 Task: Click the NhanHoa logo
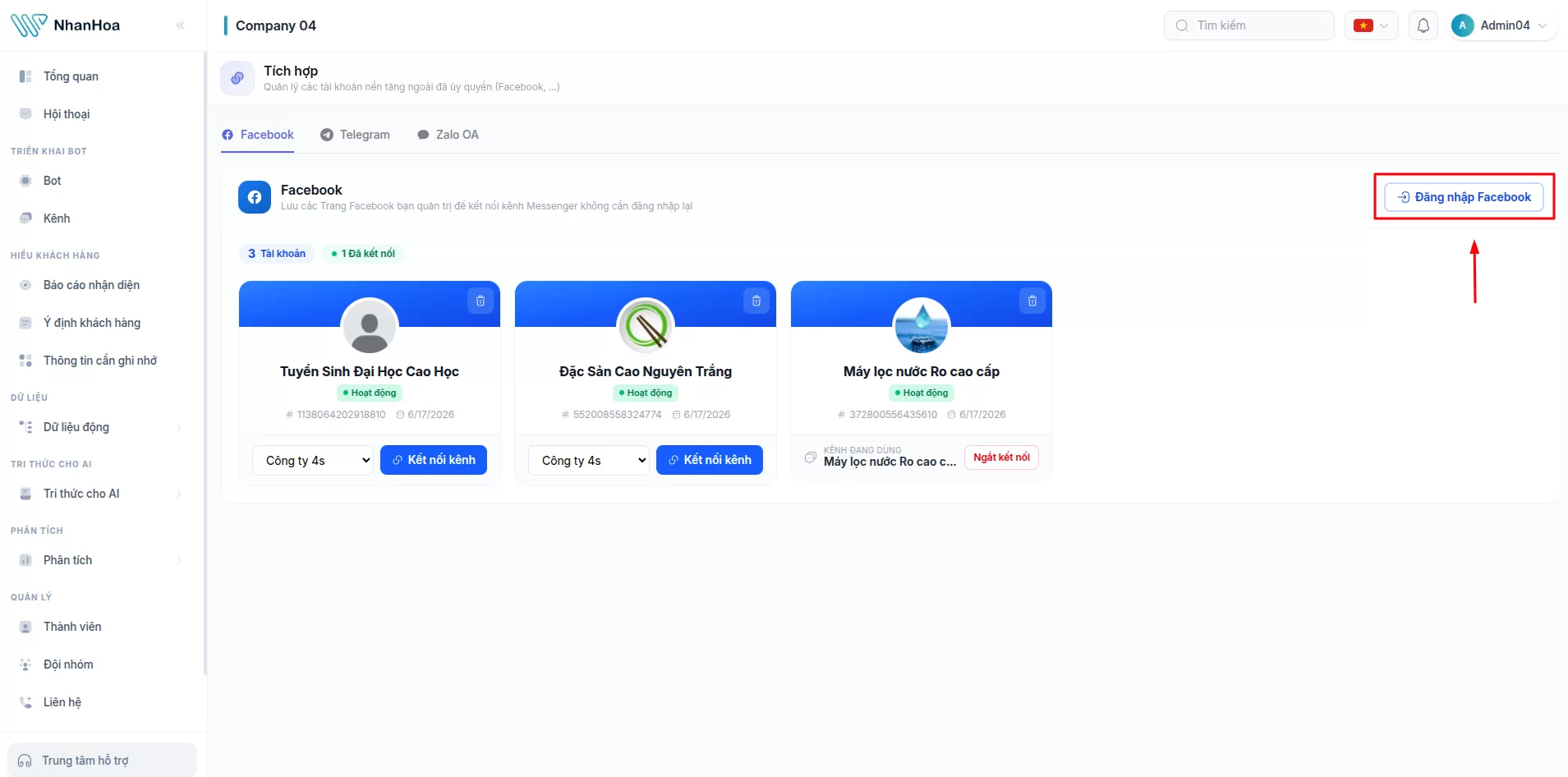coord(66,25)
